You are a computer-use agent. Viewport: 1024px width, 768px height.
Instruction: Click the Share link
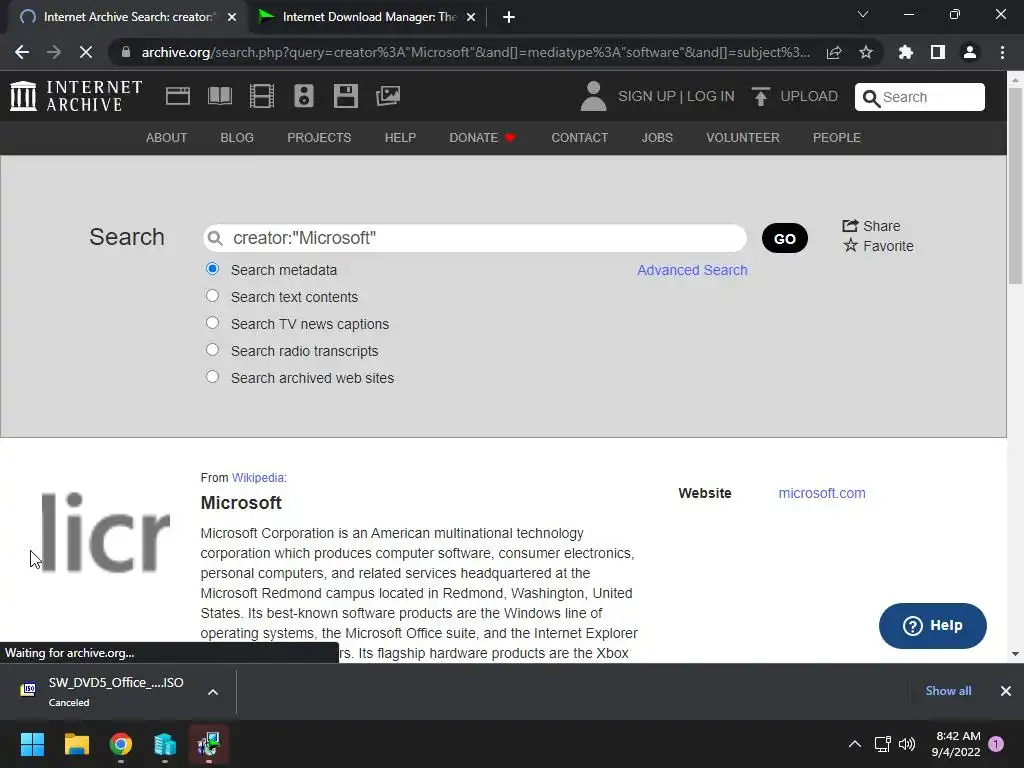(x=871, y=226)
